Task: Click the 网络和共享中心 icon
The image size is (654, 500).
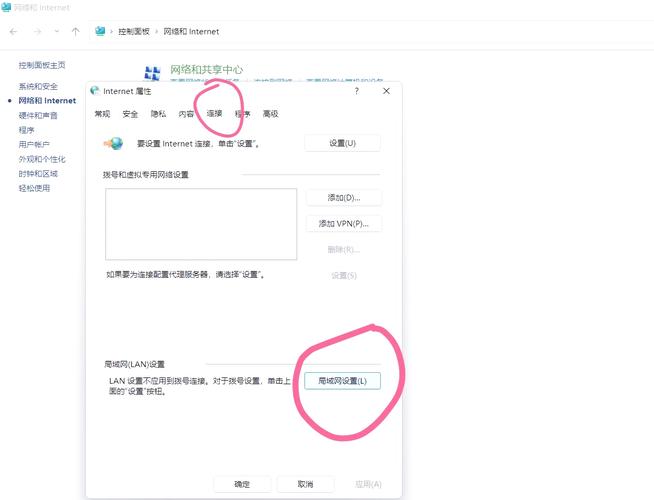Action: click(152, 73)
